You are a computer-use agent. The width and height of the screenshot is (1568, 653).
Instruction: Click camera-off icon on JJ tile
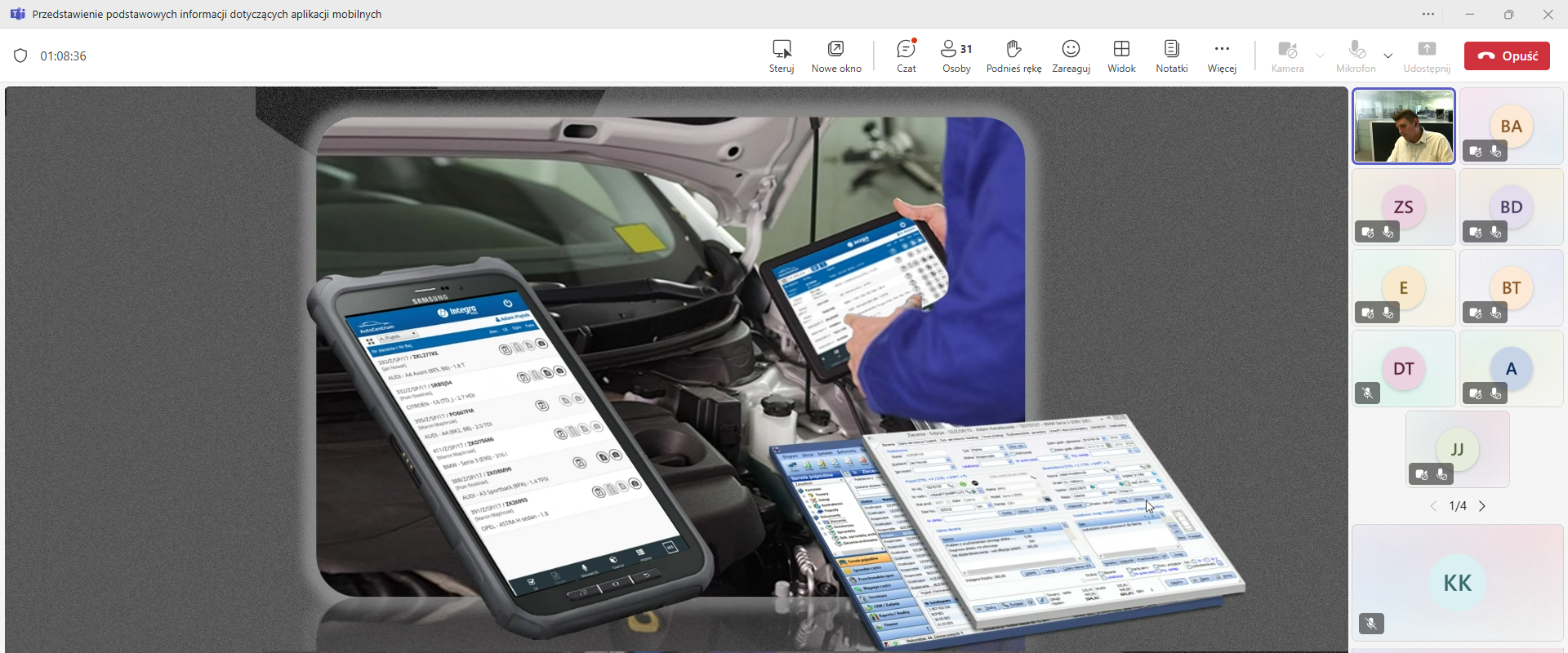1422,474
